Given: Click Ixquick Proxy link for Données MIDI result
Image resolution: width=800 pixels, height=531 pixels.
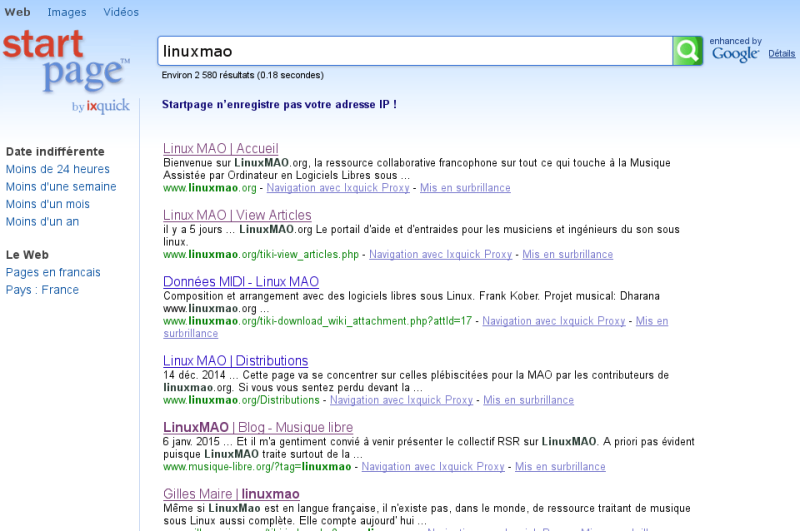Looking at the screenshot, I should (x=554, y=321).
